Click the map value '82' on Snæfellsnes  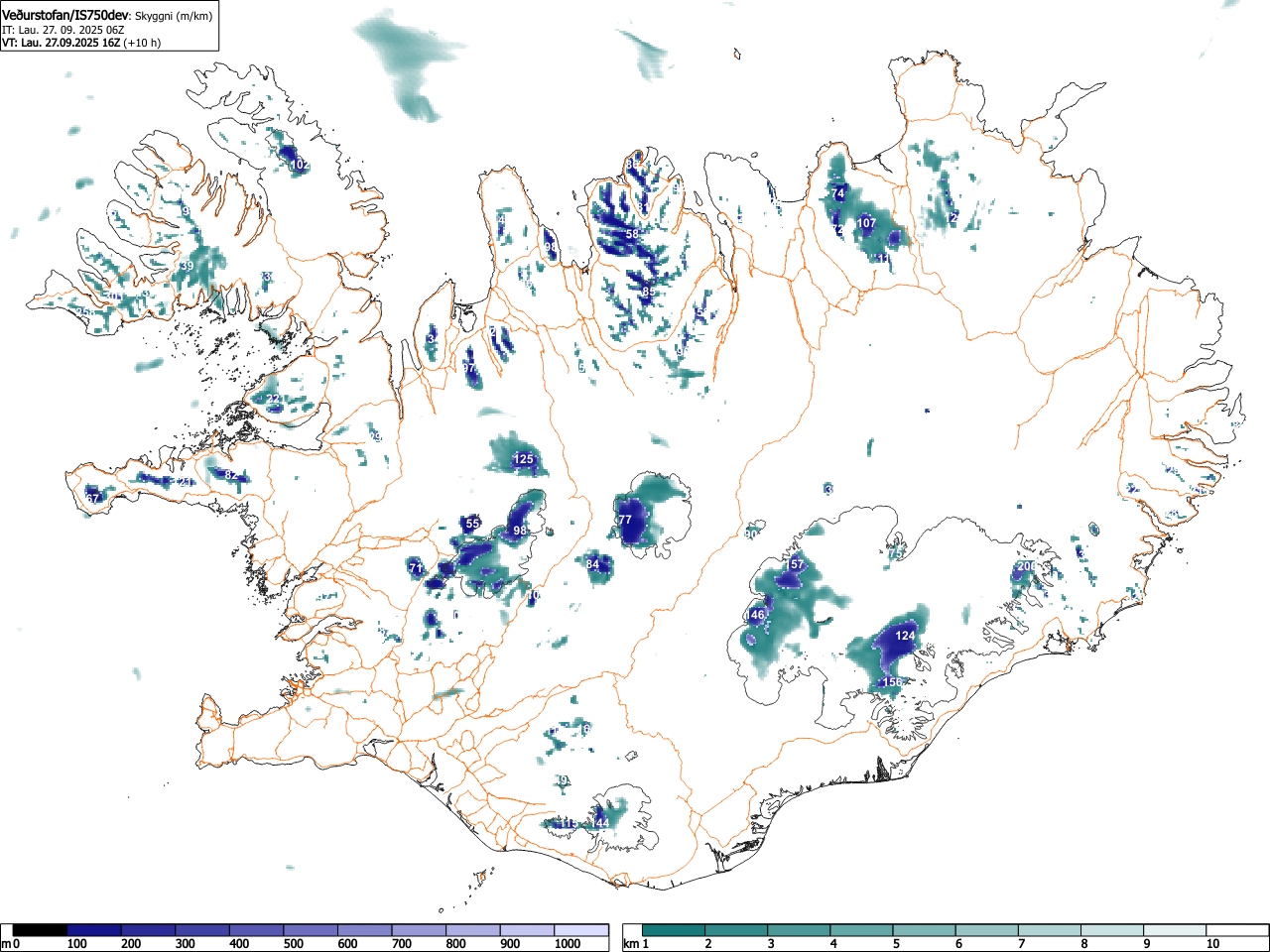(231, 475)
